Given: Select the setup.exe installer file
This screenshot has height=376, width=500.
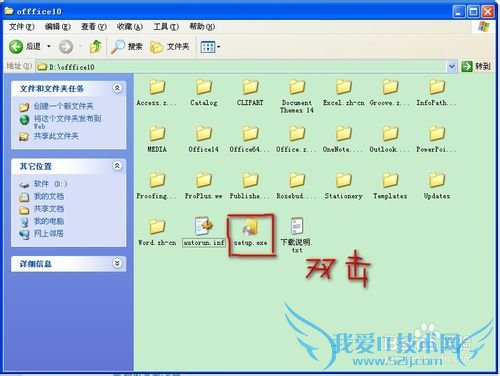Looking at the screenshot, I should 250,233.
